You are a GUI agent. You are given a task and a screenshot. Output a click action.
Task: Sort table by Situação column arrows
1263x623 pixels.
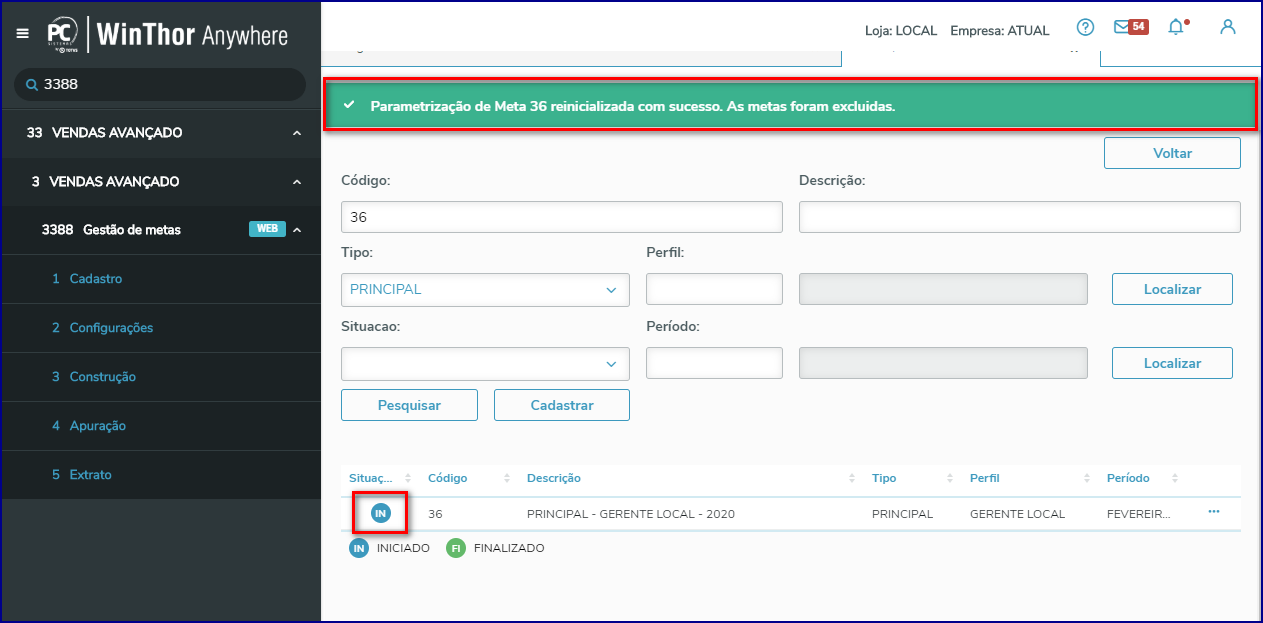point(409,478)
